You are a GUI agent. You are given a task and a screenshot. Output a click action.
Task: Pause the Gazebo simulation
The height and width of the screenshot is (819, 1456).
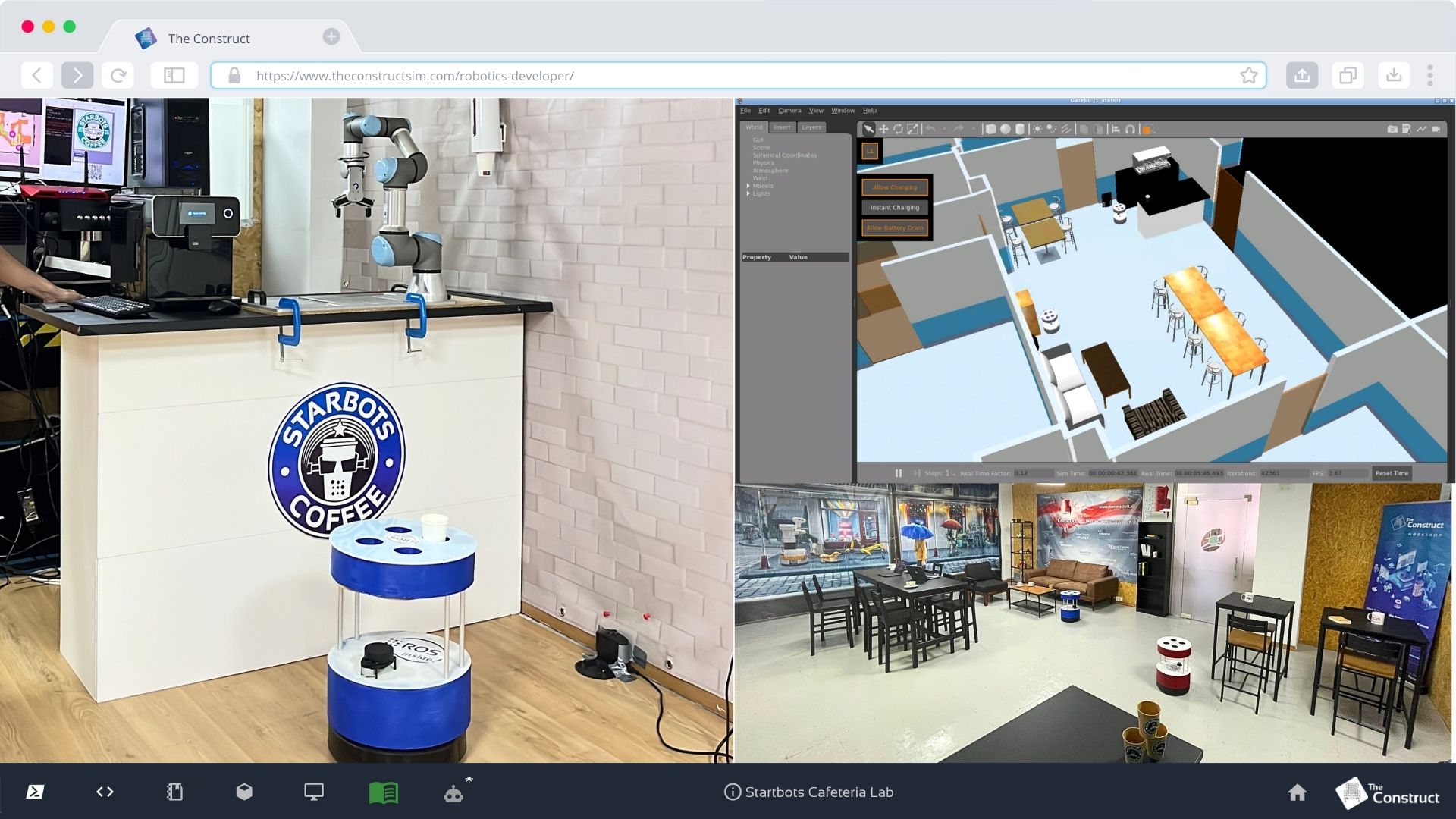[899, 473]
